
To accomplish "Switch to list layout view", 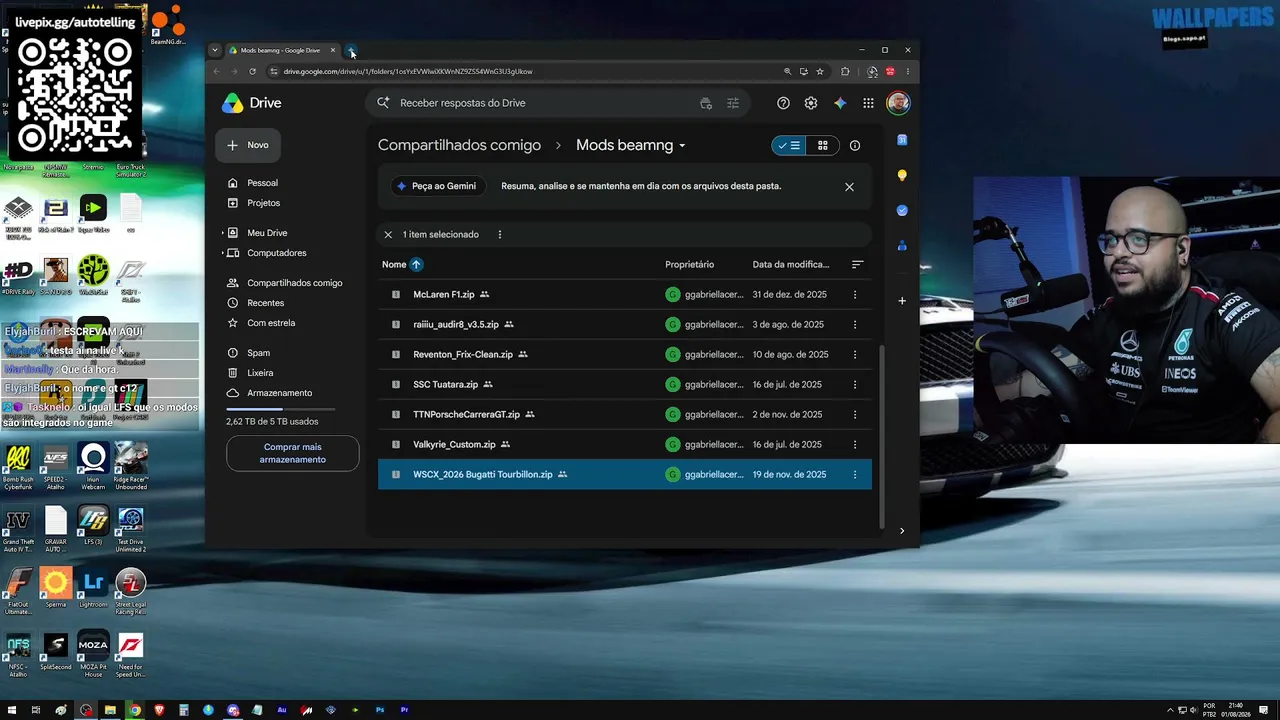I will (x=789, y=145).
